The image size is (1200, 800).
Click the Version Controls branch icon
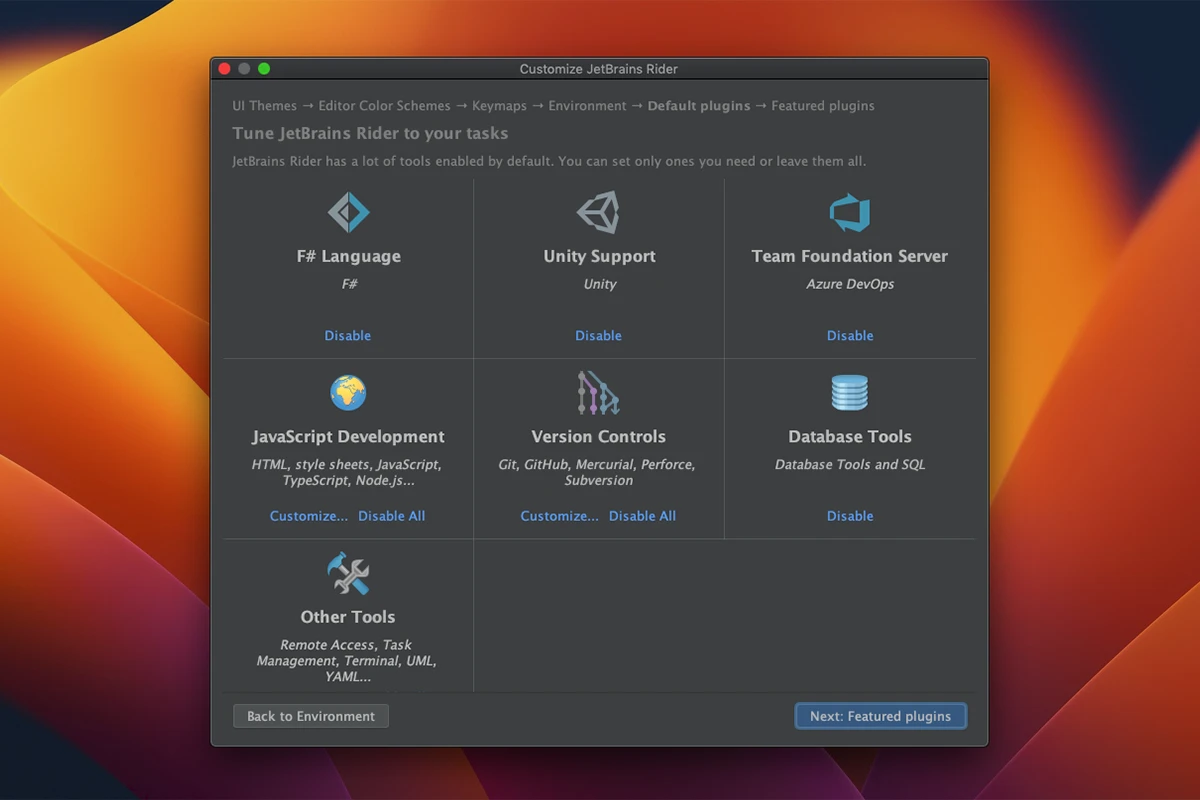599,393
